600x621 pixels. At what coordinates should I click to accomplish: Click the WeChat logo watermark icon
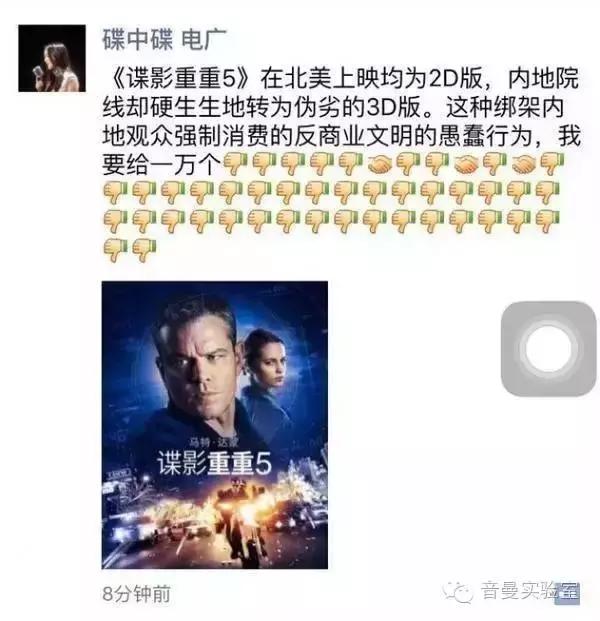click(458, 592)
